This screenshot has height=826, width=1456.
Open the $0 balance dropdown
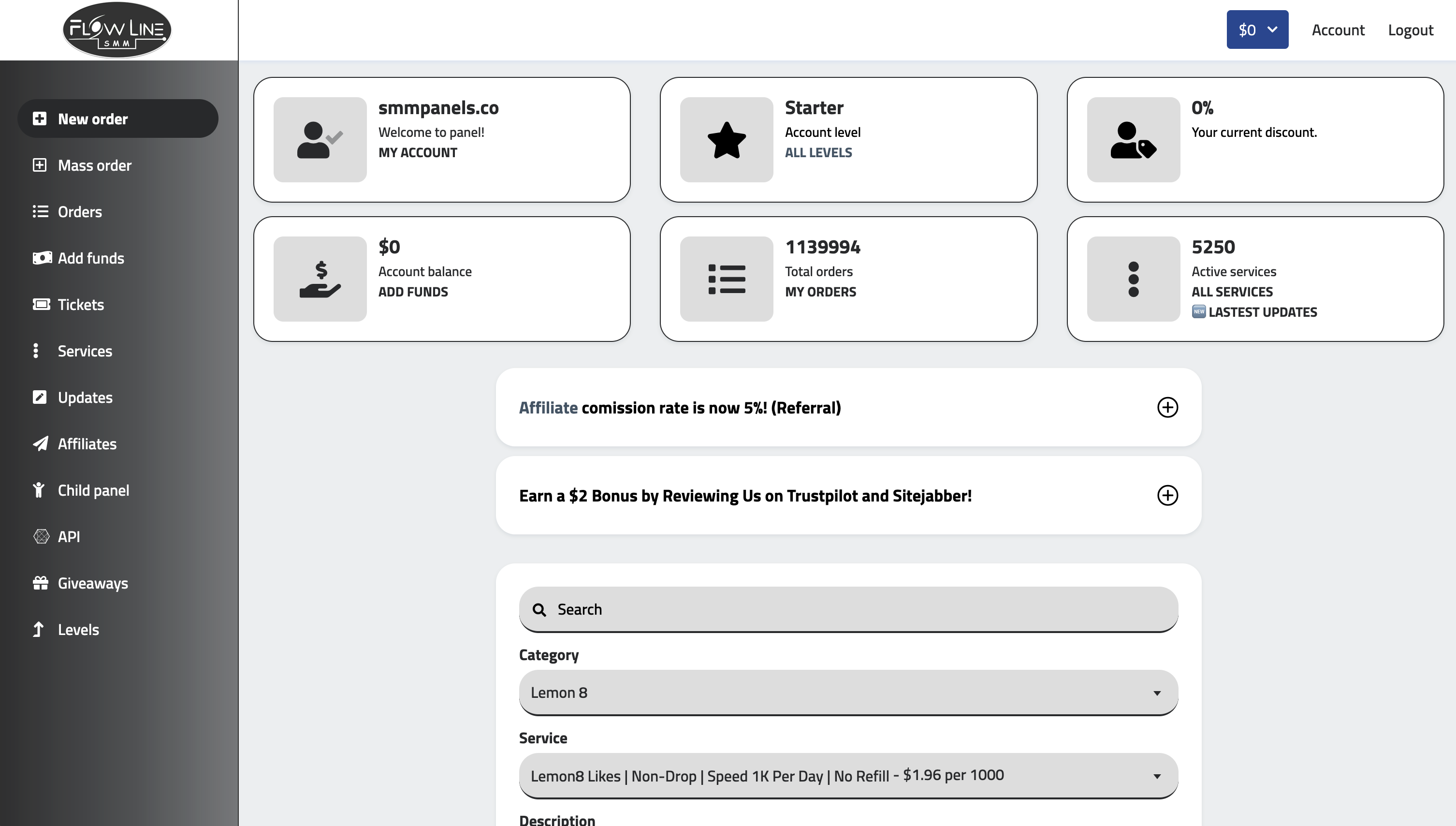point(1257,29)
